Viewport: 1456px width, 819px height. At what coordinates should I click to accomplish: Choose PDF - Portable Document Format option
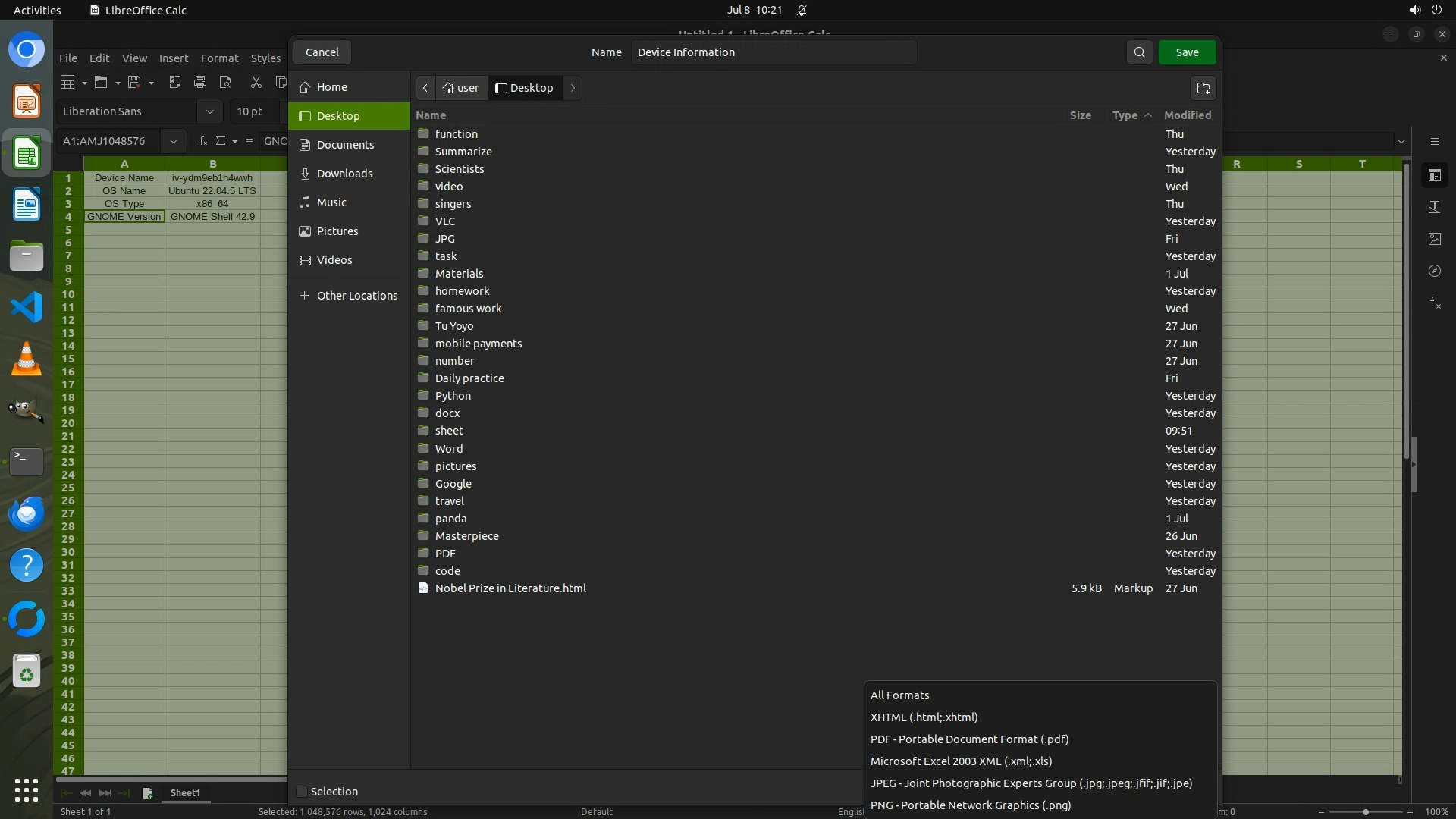(969, 739)
